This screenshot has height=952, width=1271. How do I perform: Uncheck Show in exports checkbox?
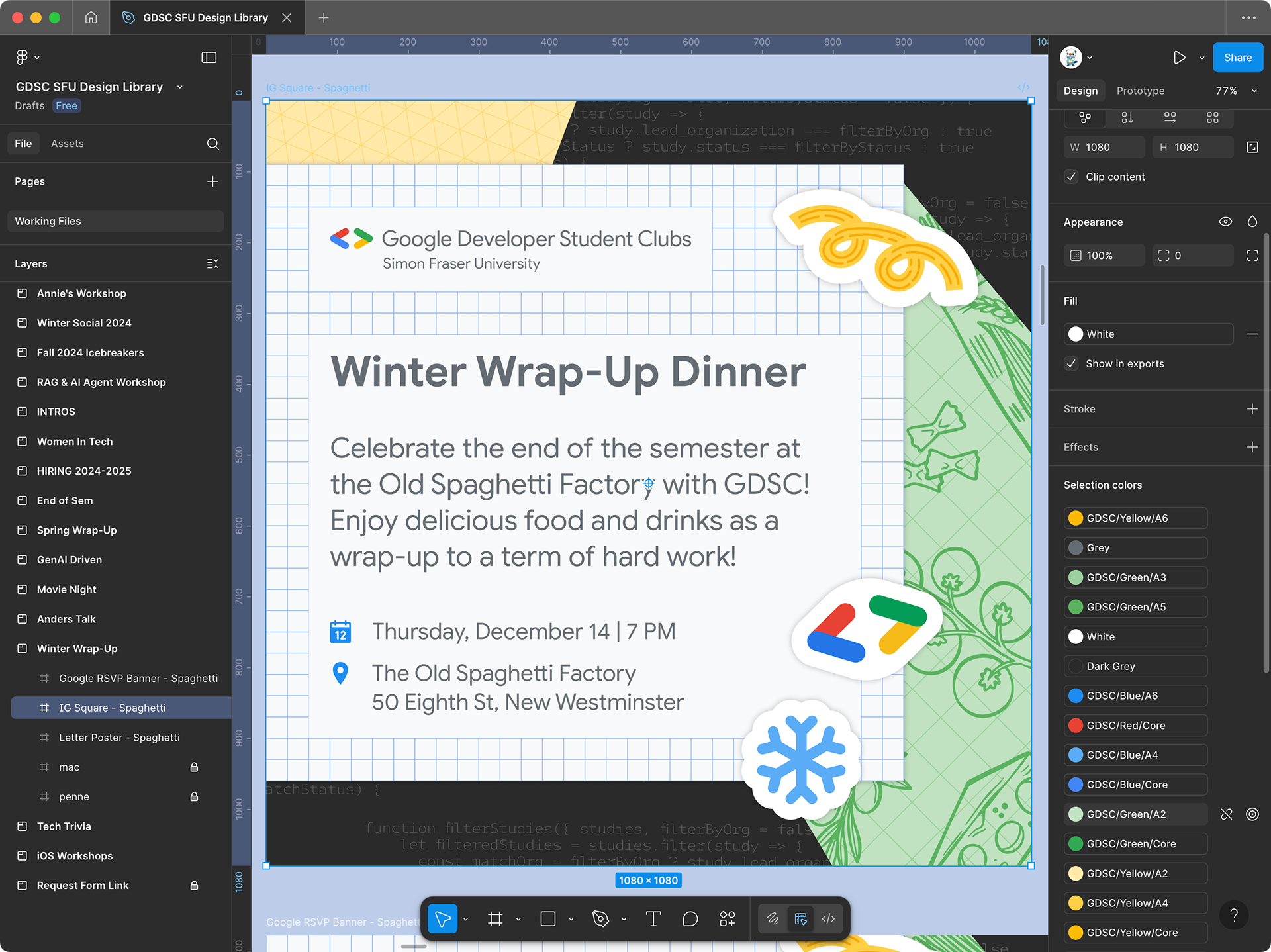tap(1071, 363)
